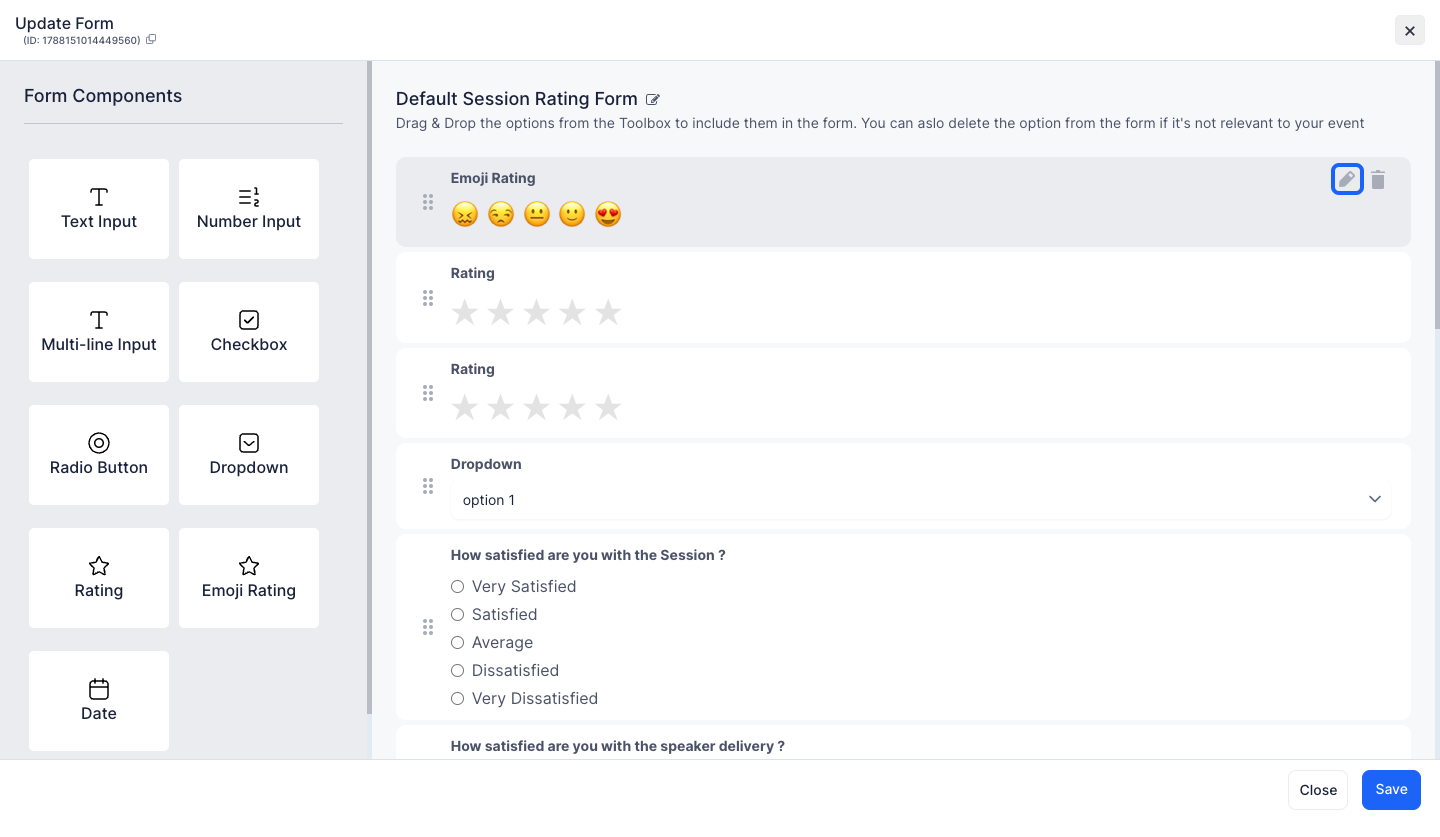Image resolution: width=1440 pixels, height=837 pixels.
Task: Click the Checkbox component tile
Action: pyautogui.click(x=249, y=332)
